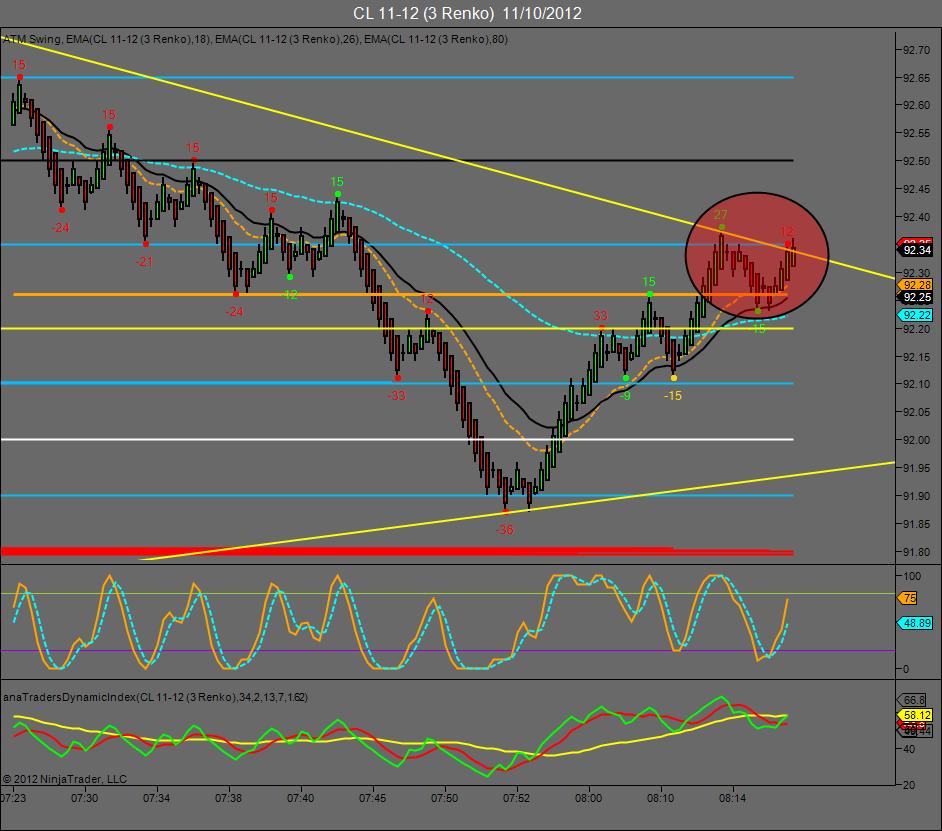Click the green -12 swing label
Viewport: 942px width, 831px height.
(x=289, y=294)
